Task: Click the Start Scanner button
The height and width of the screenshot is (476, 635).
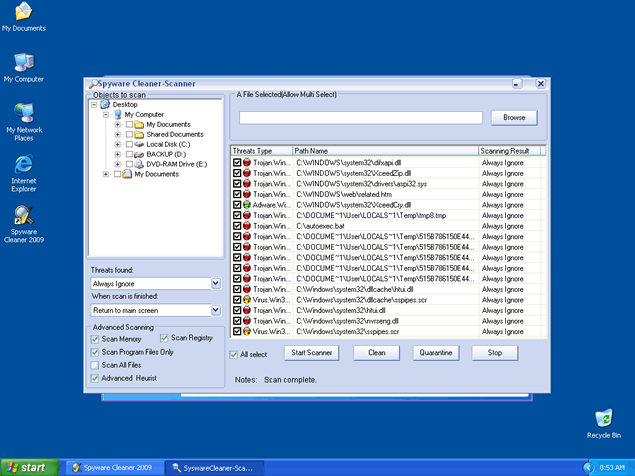Action: 311,353
